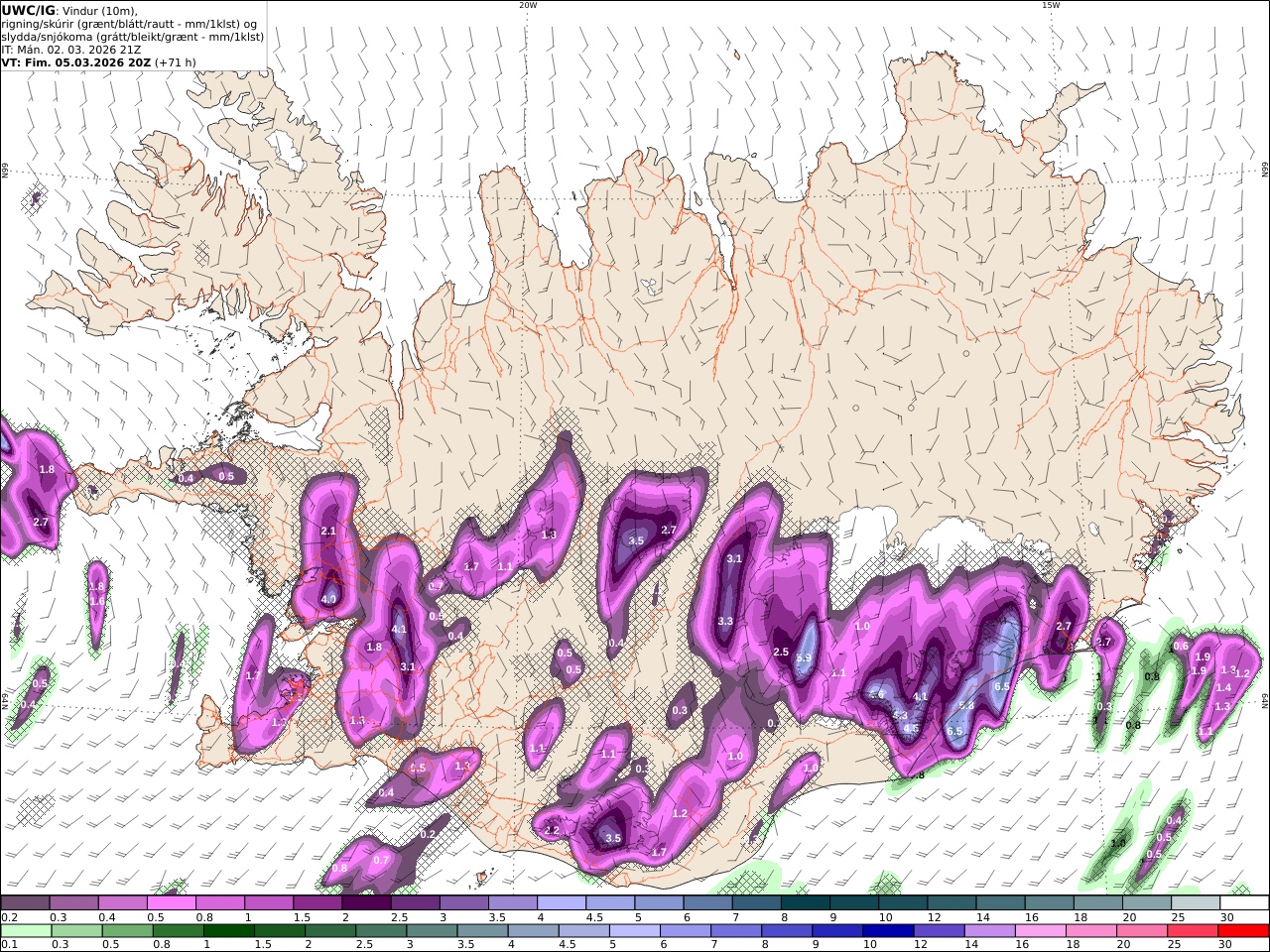Click darkest green rain swatch 1–1.5
The height and width of the screenshot is (952, 1270).
pyautogui.click(x=229, y=930)
